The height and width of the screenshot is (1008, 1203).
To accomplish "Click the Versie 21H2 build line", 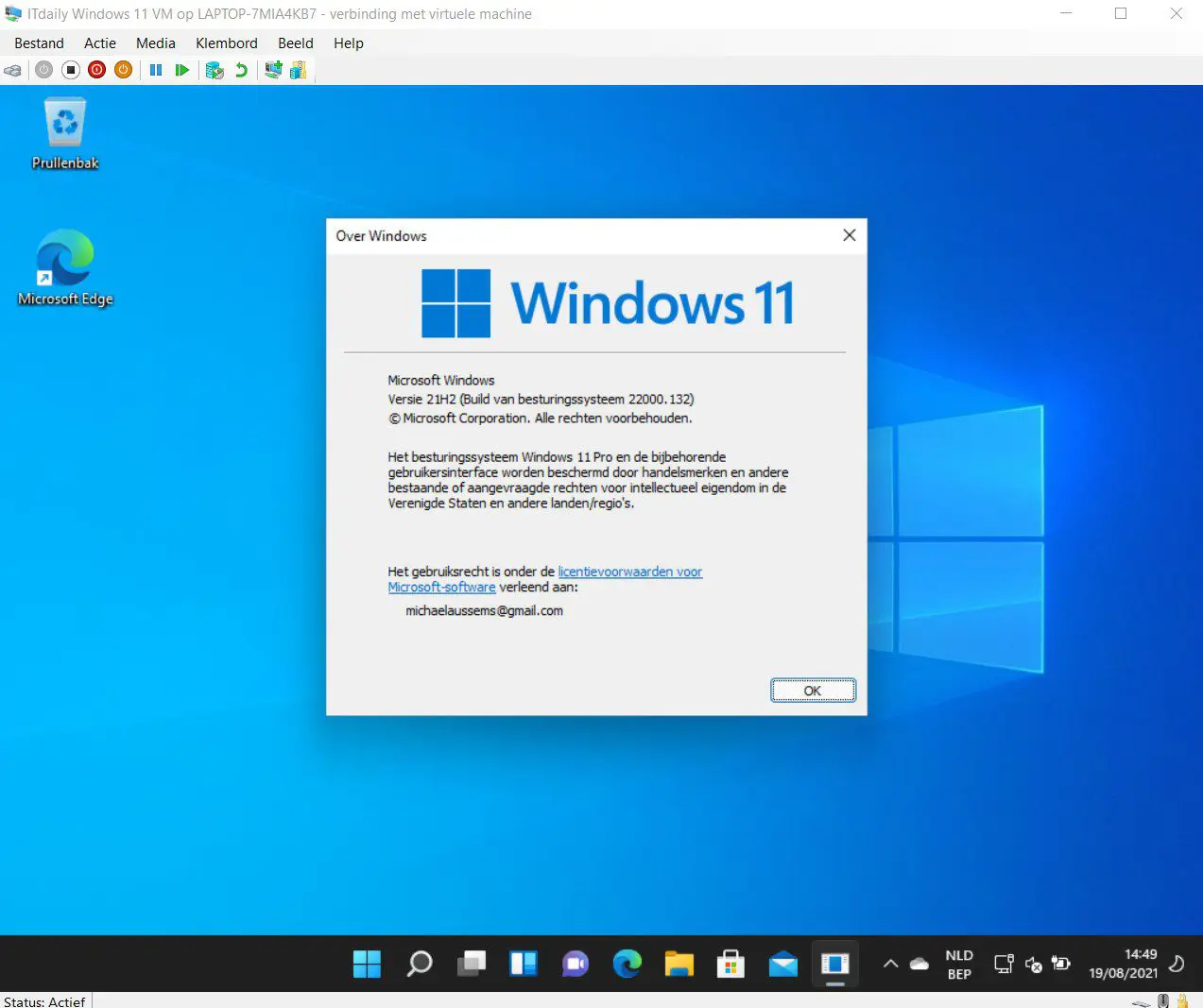I will point(541,400).
